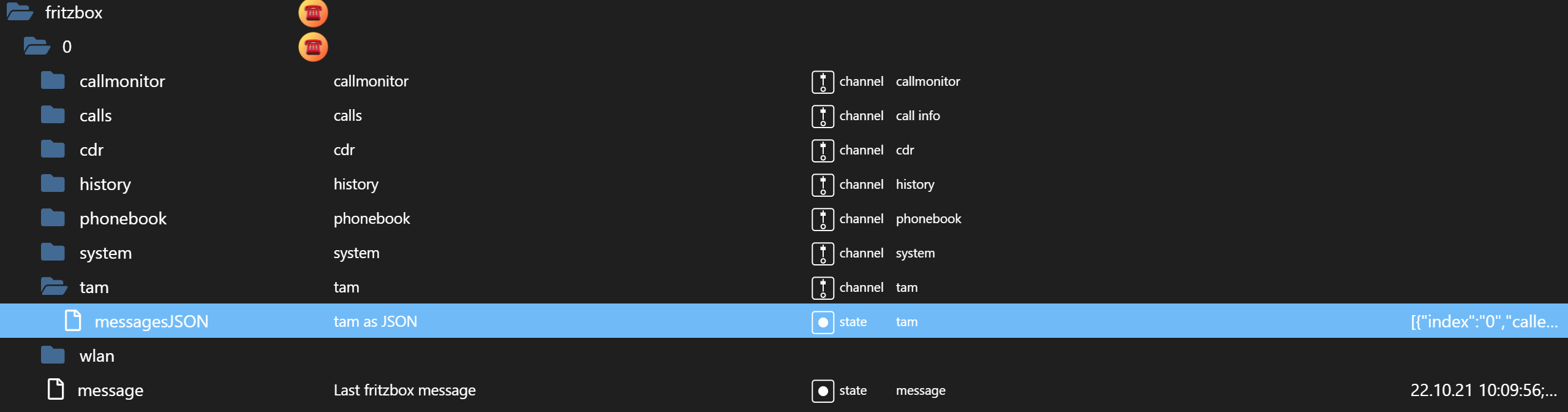Click the messagesJSON value starting with index
The image size is (1568, 412).
tap(1483, 322)
